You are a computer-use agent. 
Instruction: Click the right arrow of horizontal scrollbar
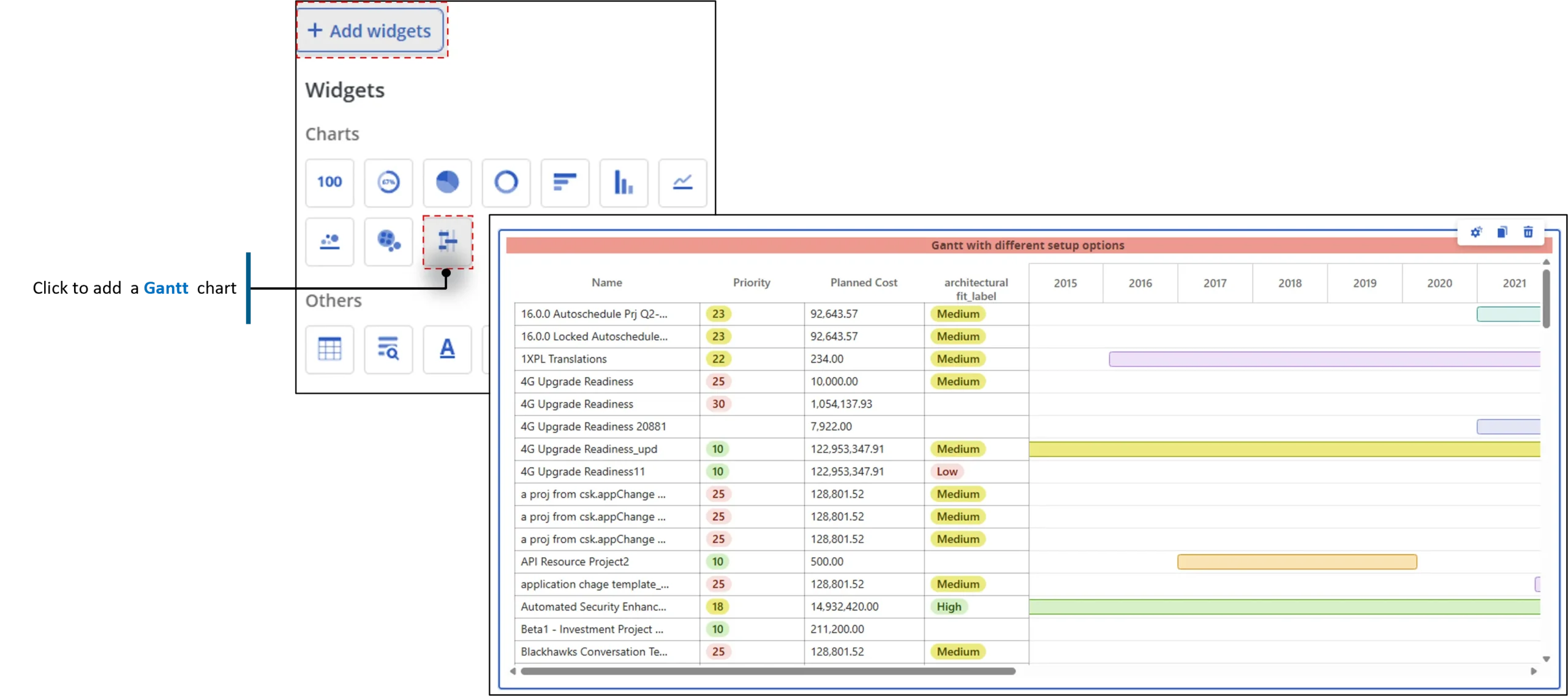[1534, 671]
